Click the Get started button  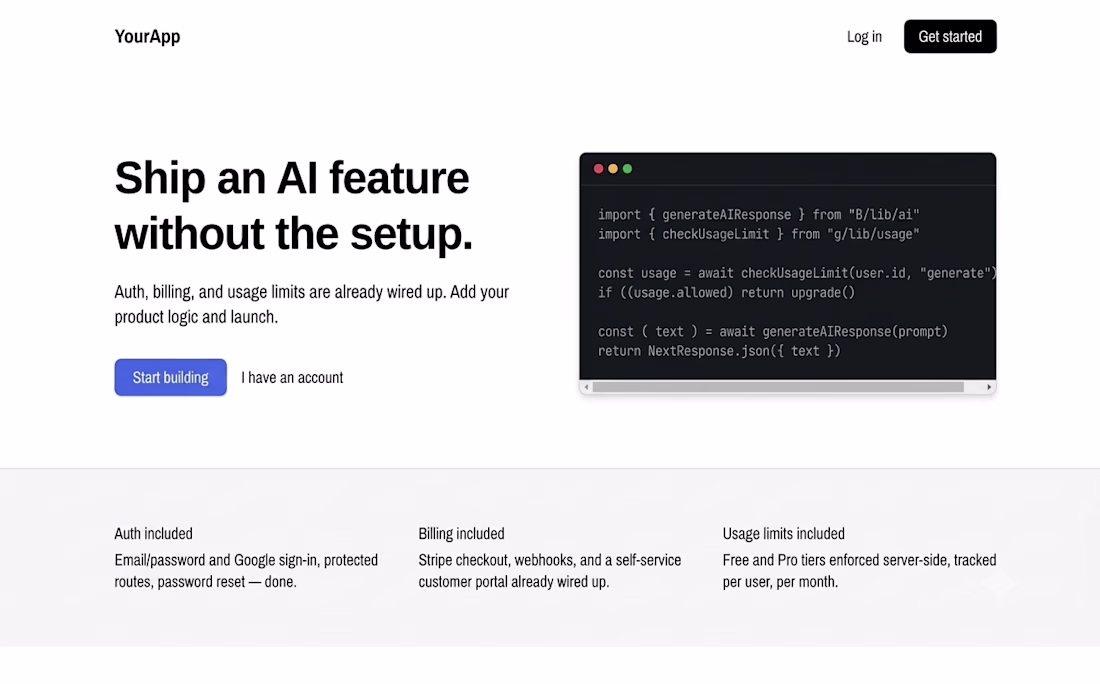tap(950, 36)
